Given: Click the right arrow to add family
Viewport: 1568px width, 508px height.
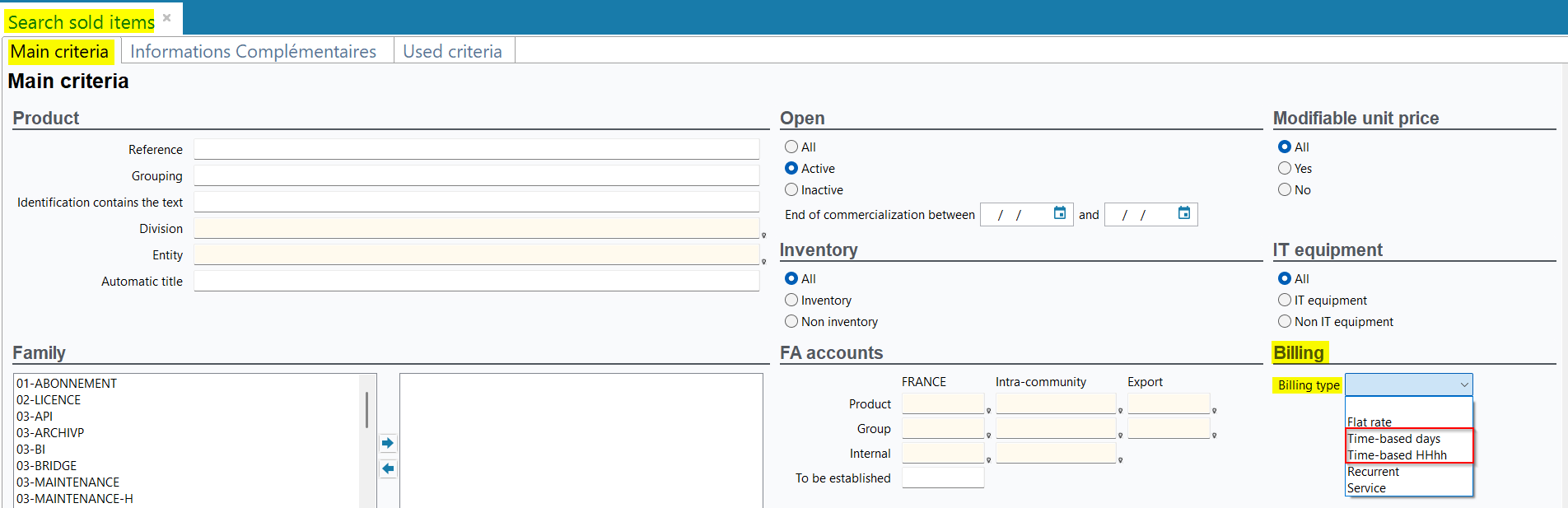Looking at the screenshot, I should pos(388,443).
